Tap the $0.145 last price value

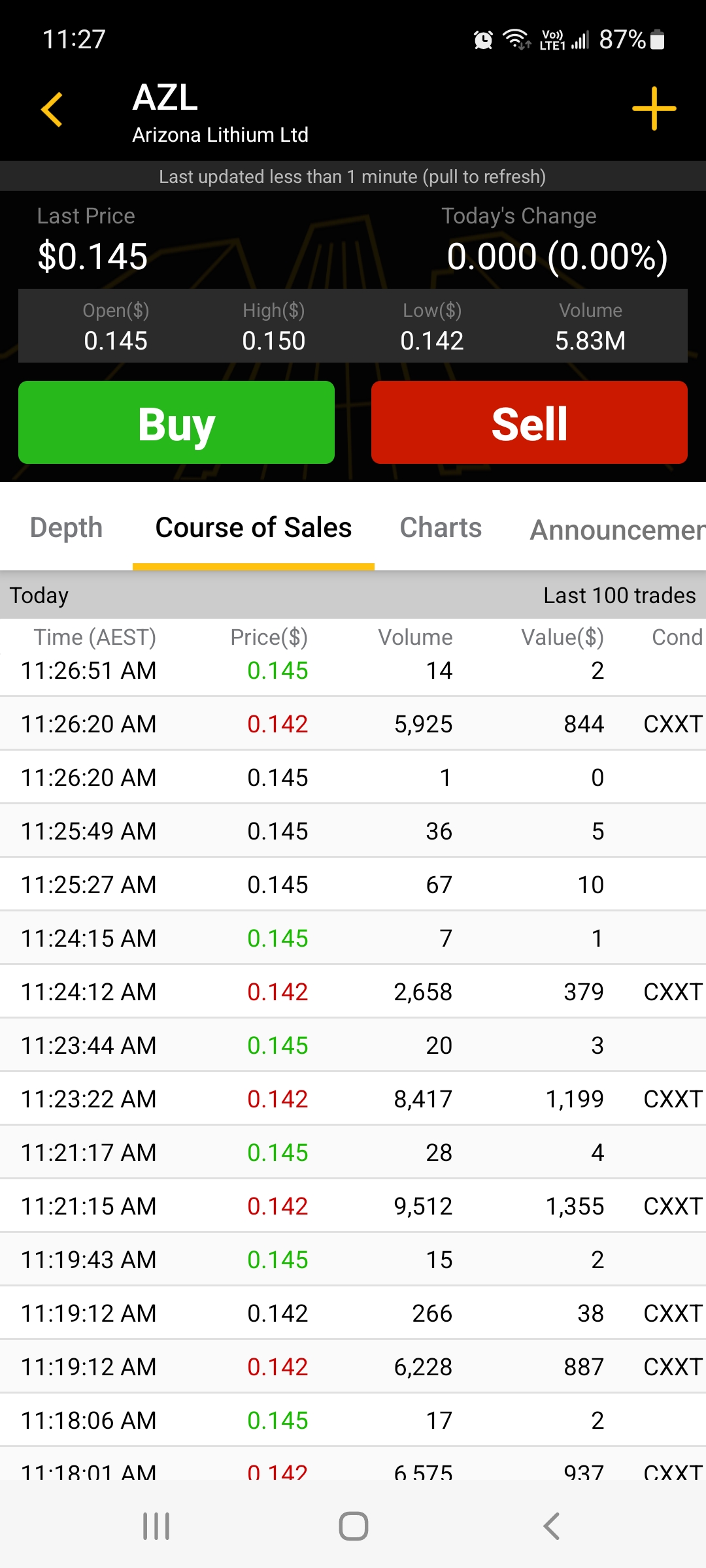[93, 256]
